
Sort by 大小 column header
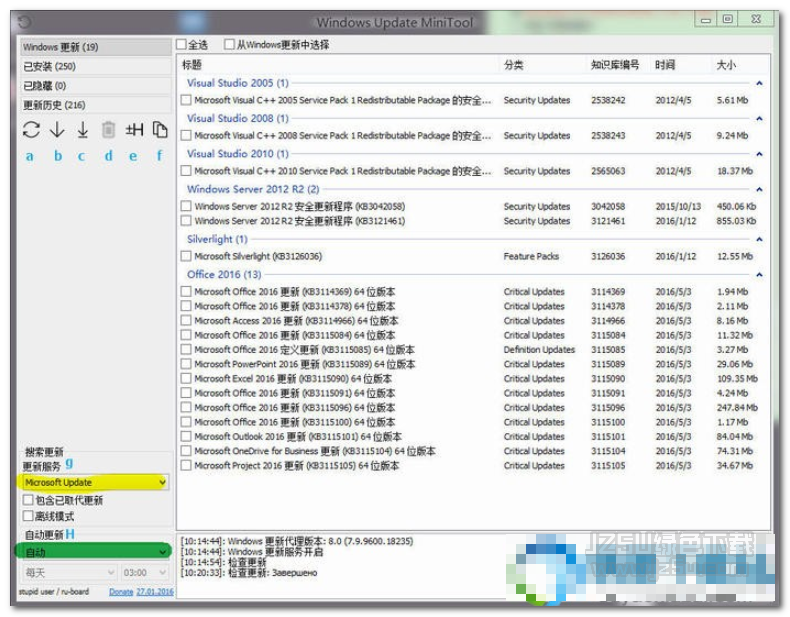726,64
